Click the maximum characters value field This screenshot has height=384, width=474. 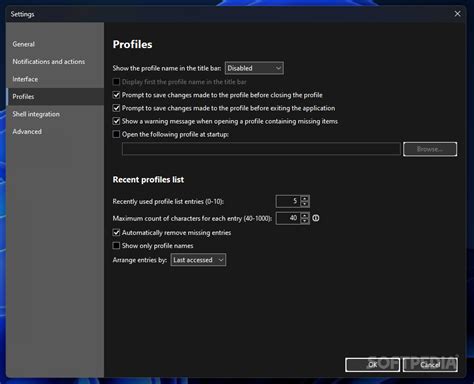pos(288,218)
